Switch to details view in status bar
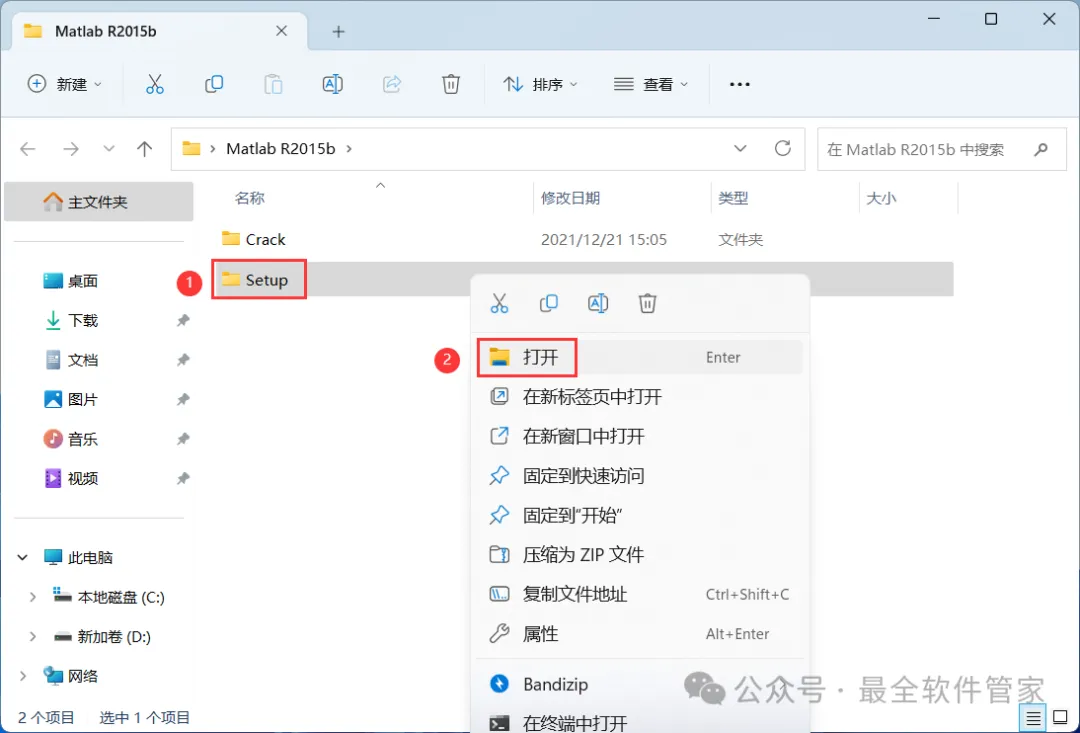The height and width of the screenshot is (733, 1080). (x=1033, y=719)
